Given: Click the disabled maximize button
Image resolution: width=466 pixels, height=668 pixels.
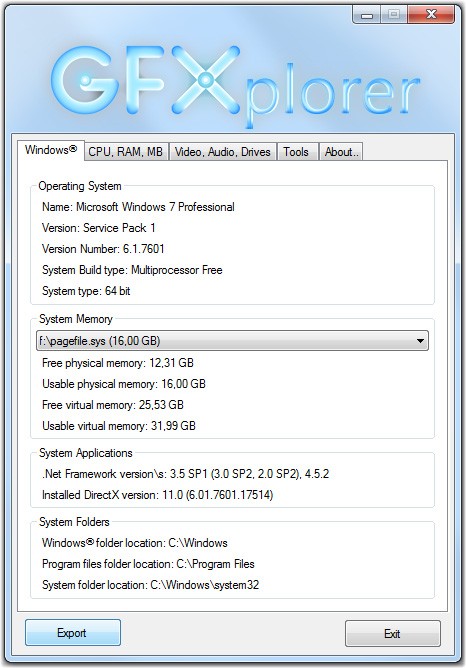Looking at the screenshot, I should click(x=394, y=15).
